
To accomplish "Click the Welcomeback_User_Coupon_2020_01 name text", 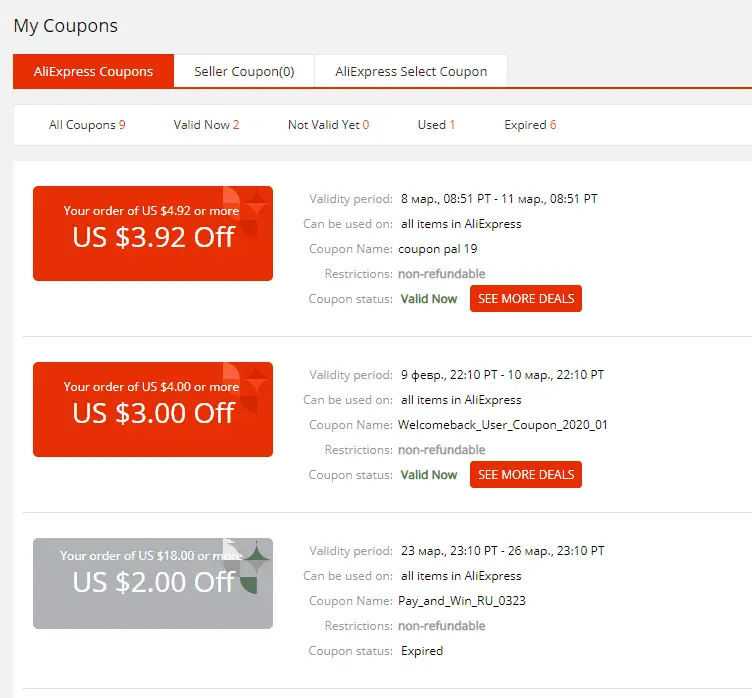I will tap(503, 425).
